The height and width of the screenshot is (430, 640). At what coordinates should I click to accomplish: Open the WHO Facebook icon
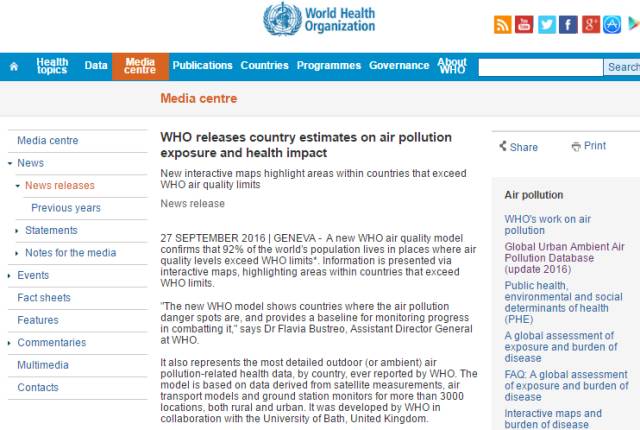point(568,24)
